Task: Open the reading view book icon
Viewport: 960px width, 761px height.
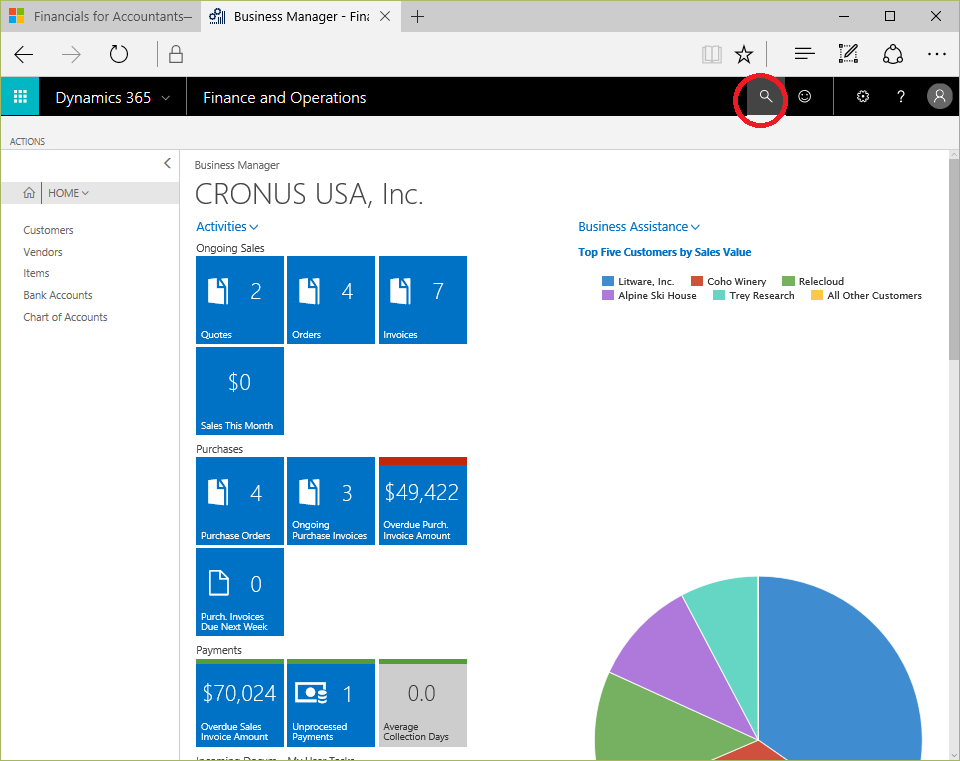Action: tap(711, 54)
